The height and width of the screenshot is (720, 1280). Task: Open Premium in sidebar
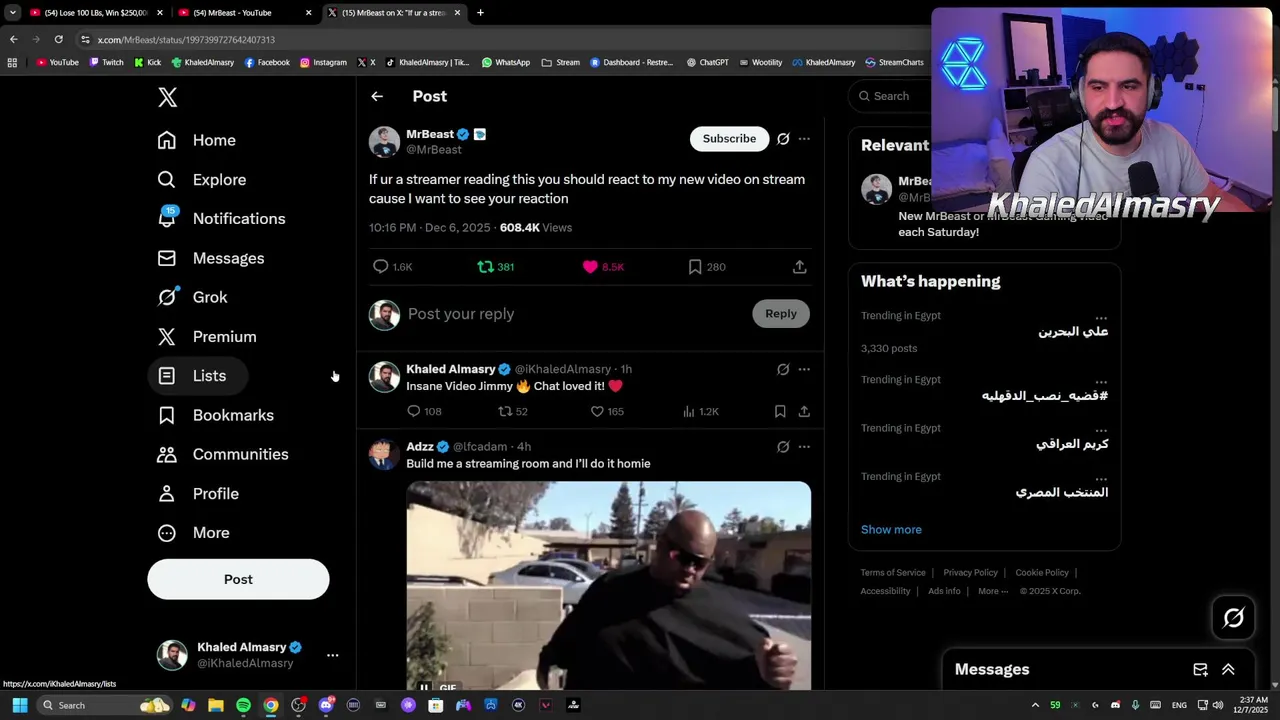click(x=207, y=337)
